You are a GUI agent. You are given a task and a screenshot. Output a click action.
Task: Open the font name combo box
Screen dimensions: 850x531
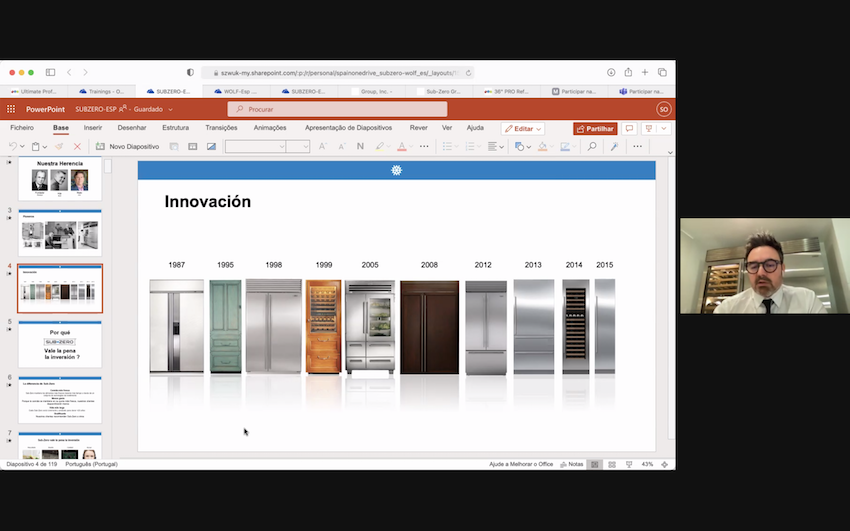255,146
